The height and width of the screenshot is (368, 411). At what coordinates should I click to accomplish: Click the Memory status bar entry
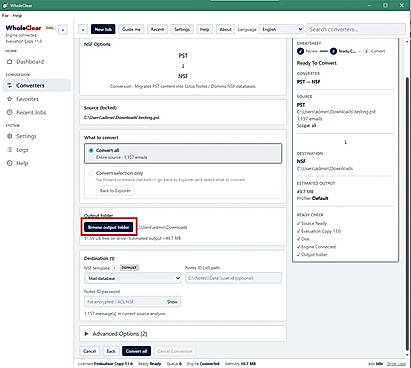[240, 364]
